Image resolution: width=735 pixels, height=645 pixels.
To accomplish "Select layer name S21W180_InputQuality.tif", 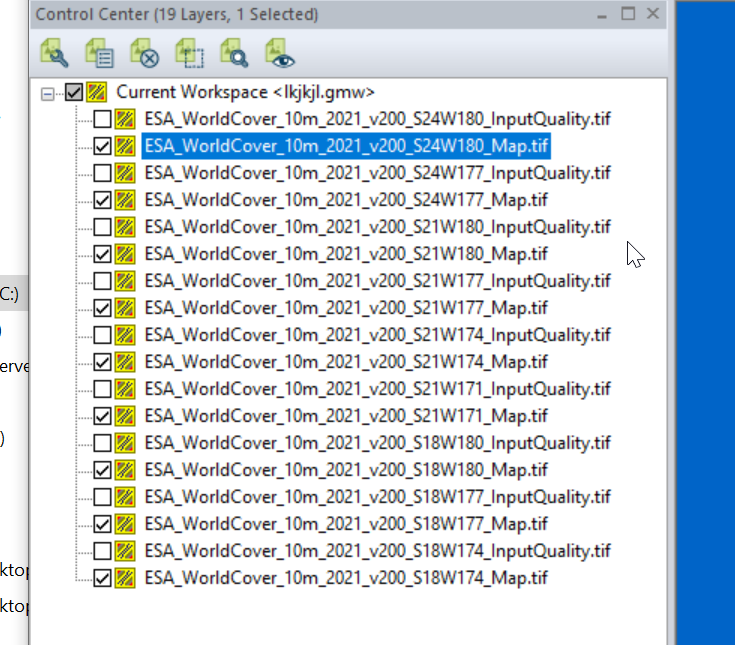I will pyautogui.click(x=377, y=227).
